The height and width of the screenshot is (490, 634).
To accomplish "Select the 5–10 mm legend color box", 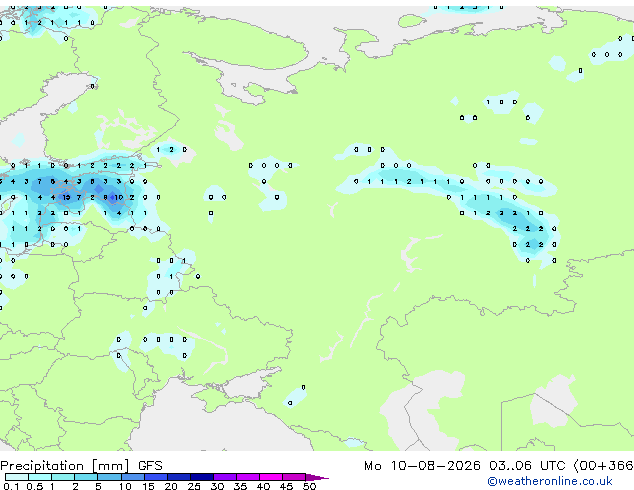I will [109, 477].
